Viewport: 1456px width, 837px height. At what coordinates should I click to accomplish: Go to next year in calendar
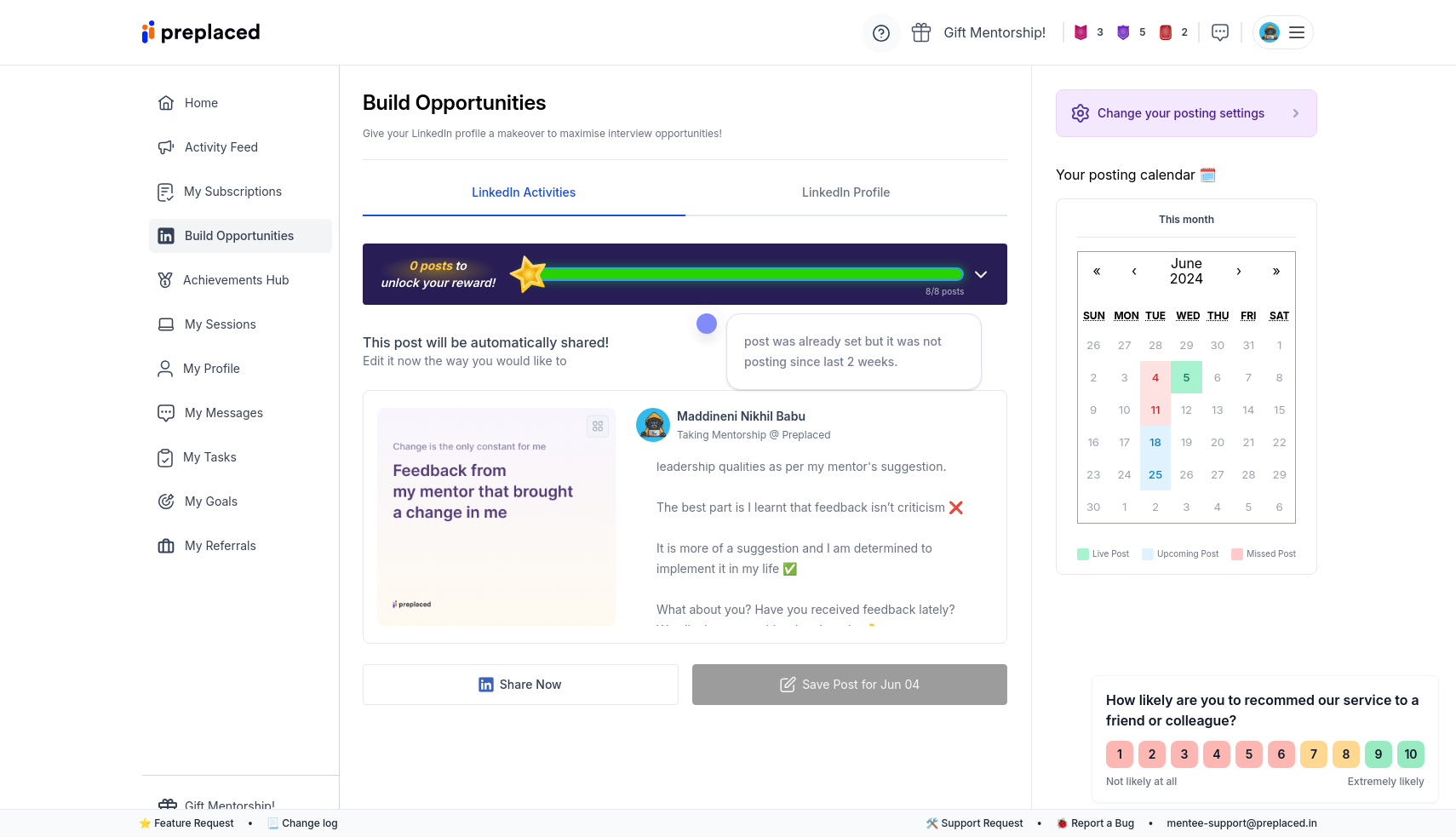(x=1276, y=272)
